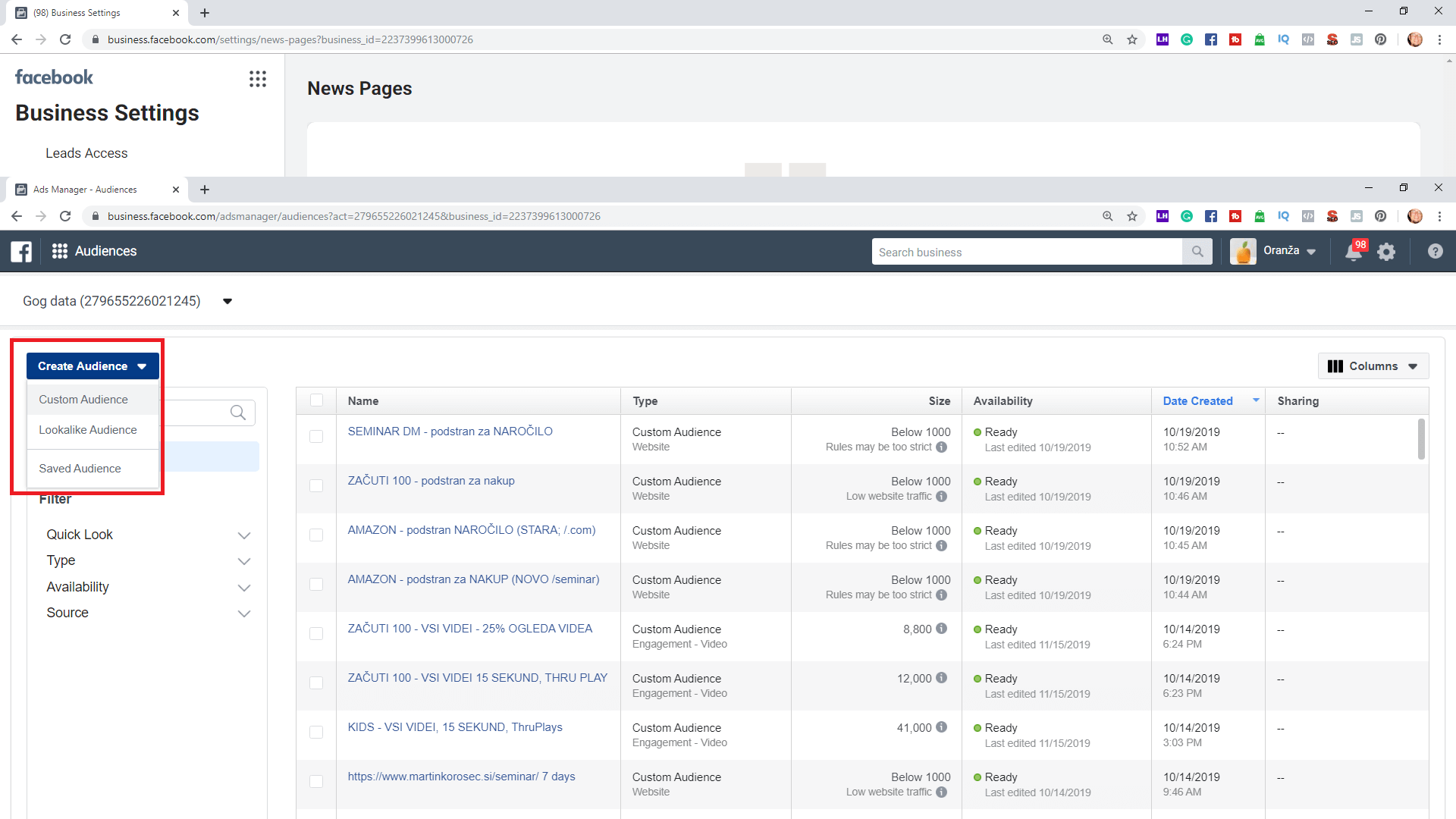This screenshot has width=1456, height=819.
Task: Open the Columns dropdown
Action: (1373, 366)
